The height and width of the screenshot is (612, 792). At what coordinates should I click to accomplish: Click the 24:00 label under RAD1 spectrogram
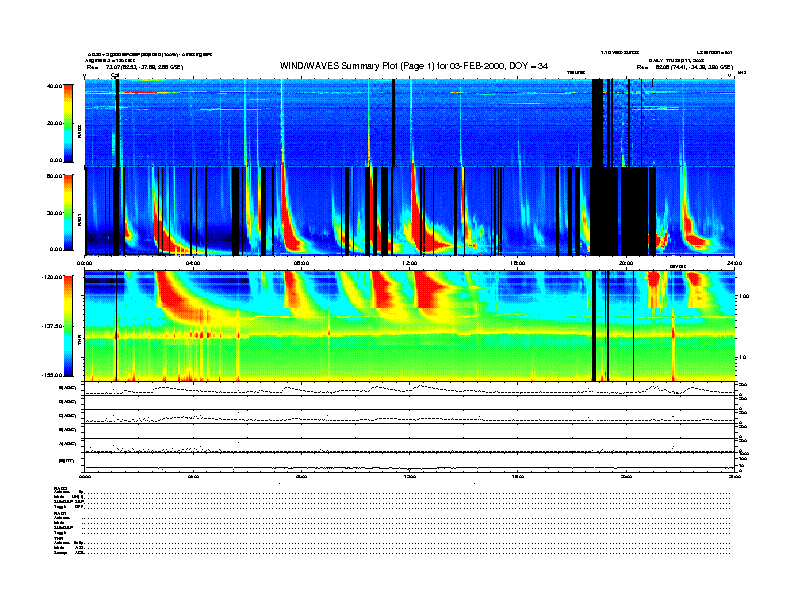point(734,263)
